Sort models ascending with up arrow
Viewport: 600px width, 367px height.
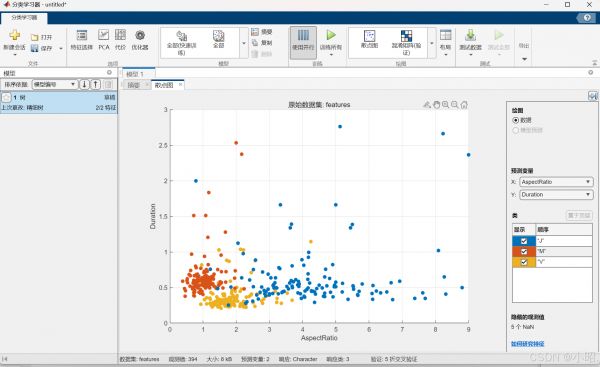point(96,84)
